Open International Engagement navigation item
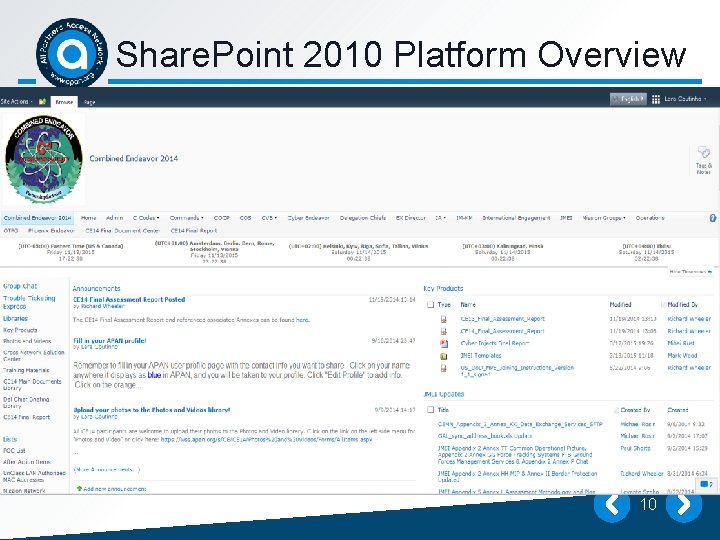 coord(516,218)
